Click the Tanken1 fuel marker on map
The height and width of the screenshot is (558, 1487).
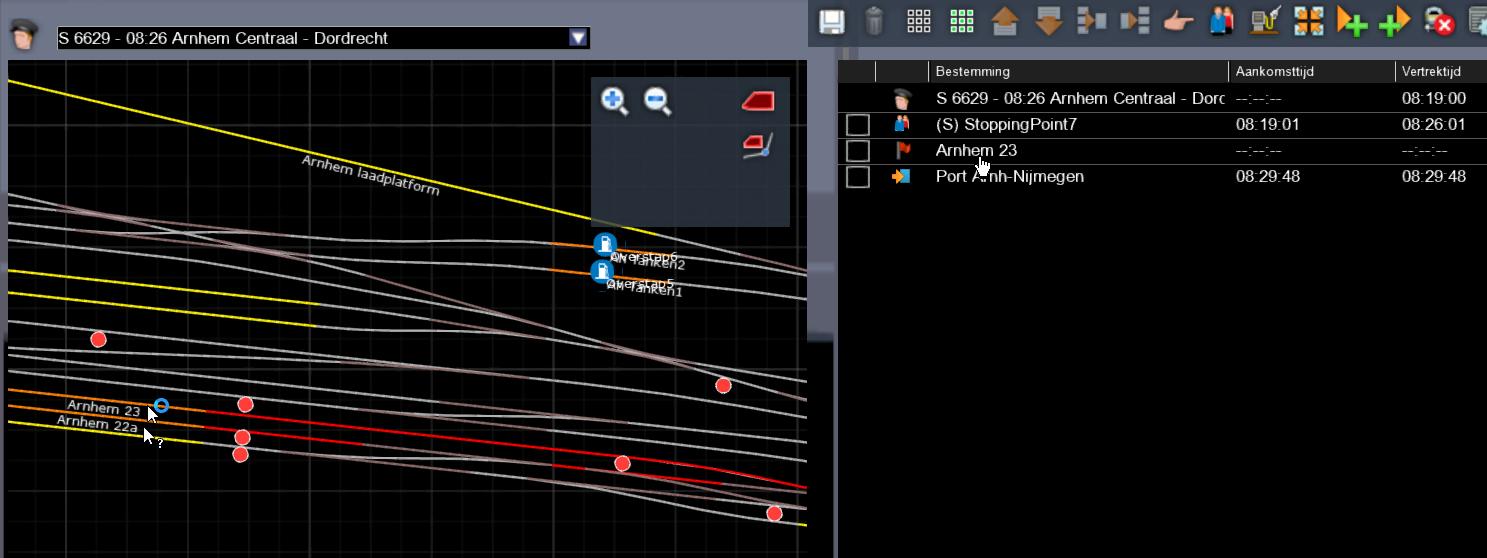601,271
